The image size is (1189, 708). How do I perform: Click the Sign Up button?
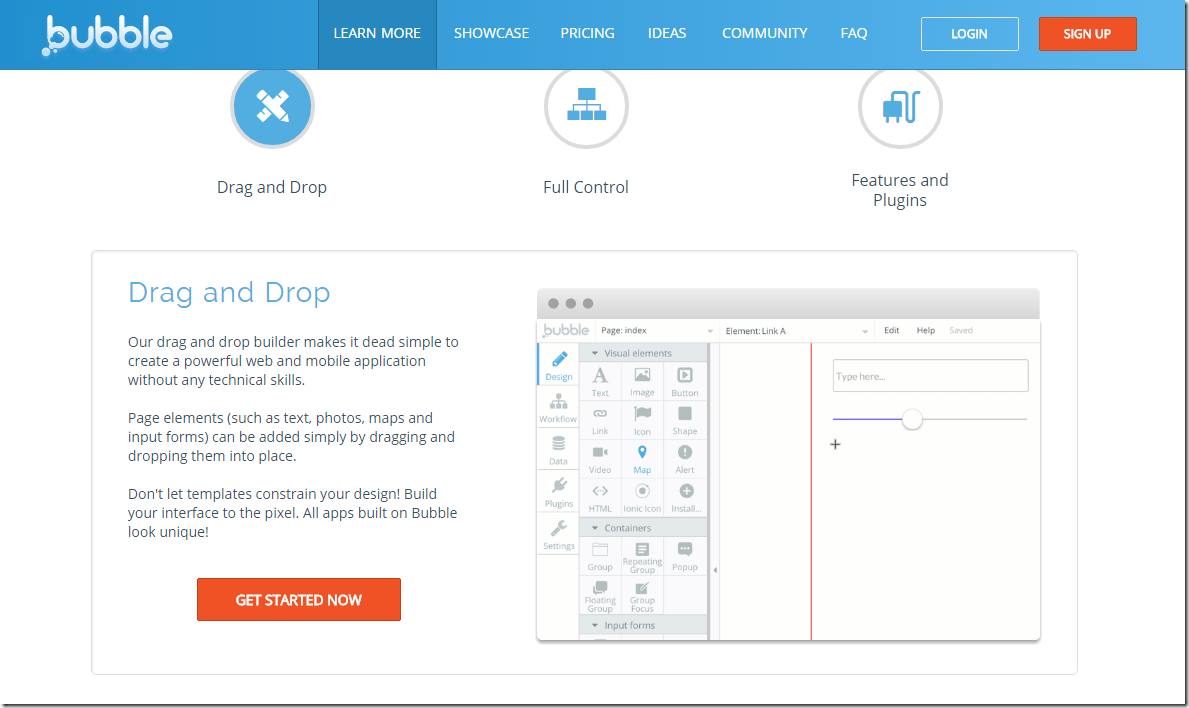point(1087,34)
